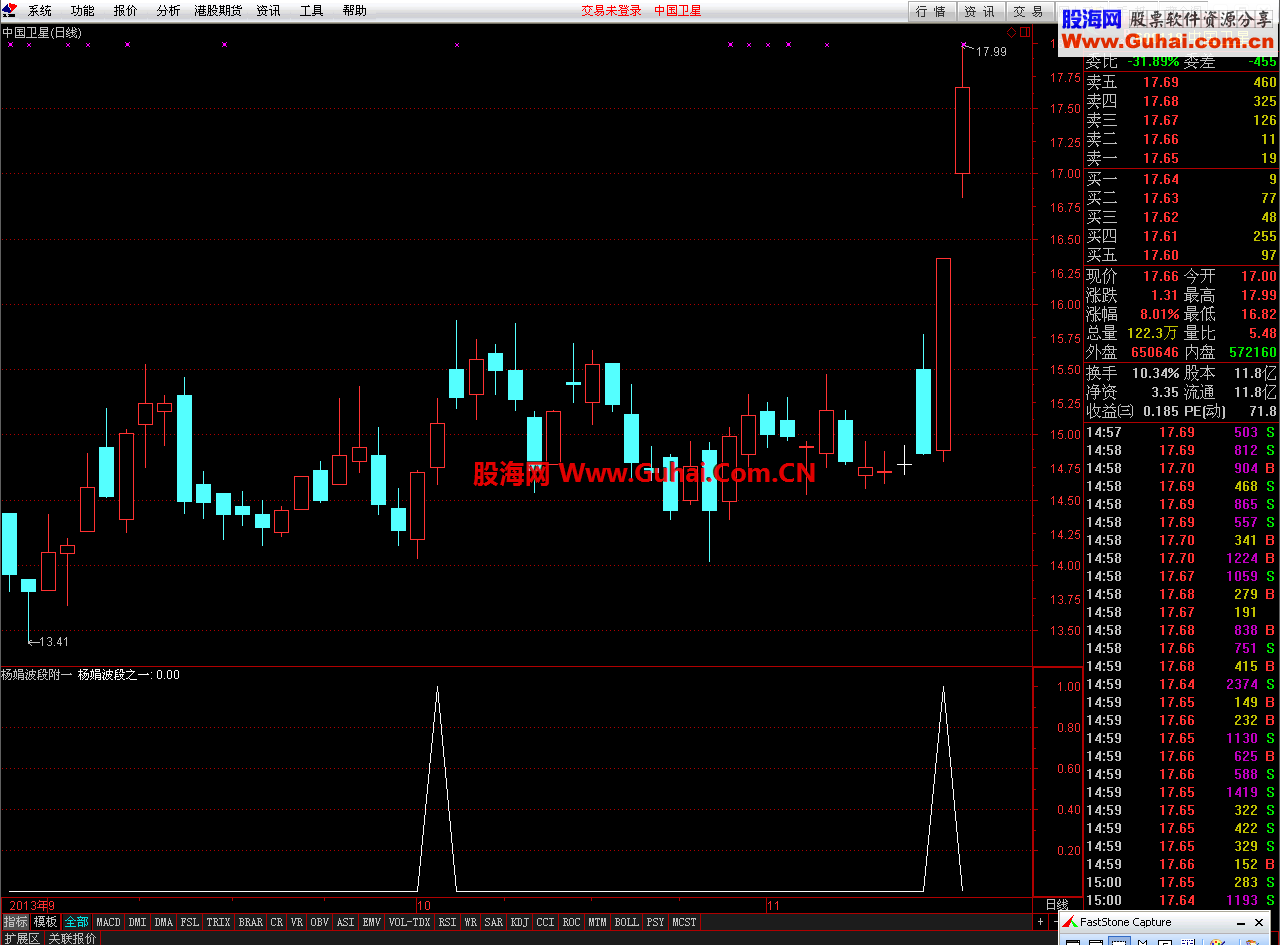
Task: Click the 17.99 high price marker
Action: click(x=992, y=52)
